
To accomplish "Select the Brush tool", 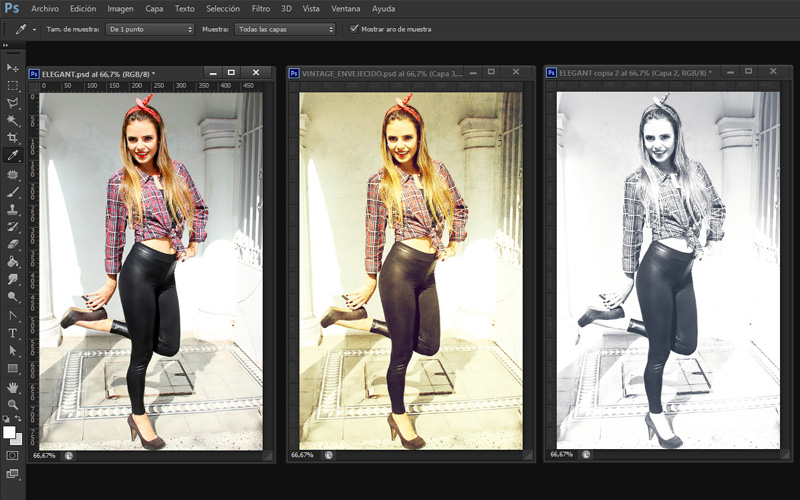I will 13,192.
